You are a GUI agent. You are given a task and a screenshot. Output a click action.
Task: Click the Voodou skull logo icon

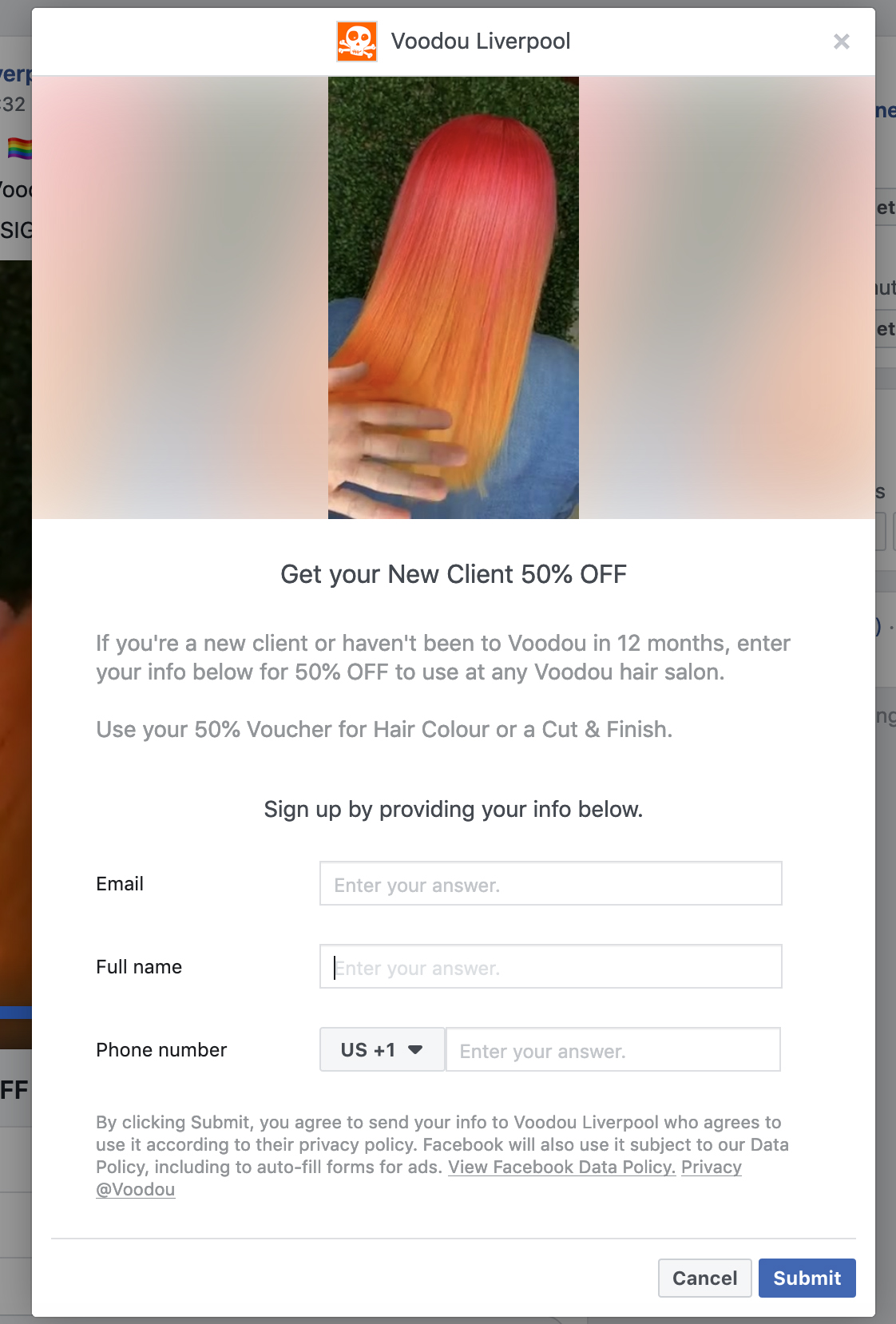coord(357,42)
